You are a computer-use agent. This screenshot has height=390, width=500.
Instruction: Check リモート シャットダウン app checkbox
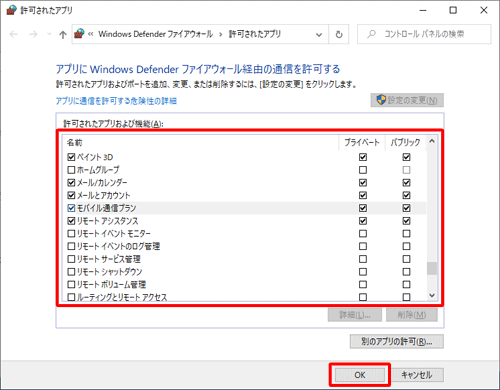pyautogui.click(x=71, y=272)
